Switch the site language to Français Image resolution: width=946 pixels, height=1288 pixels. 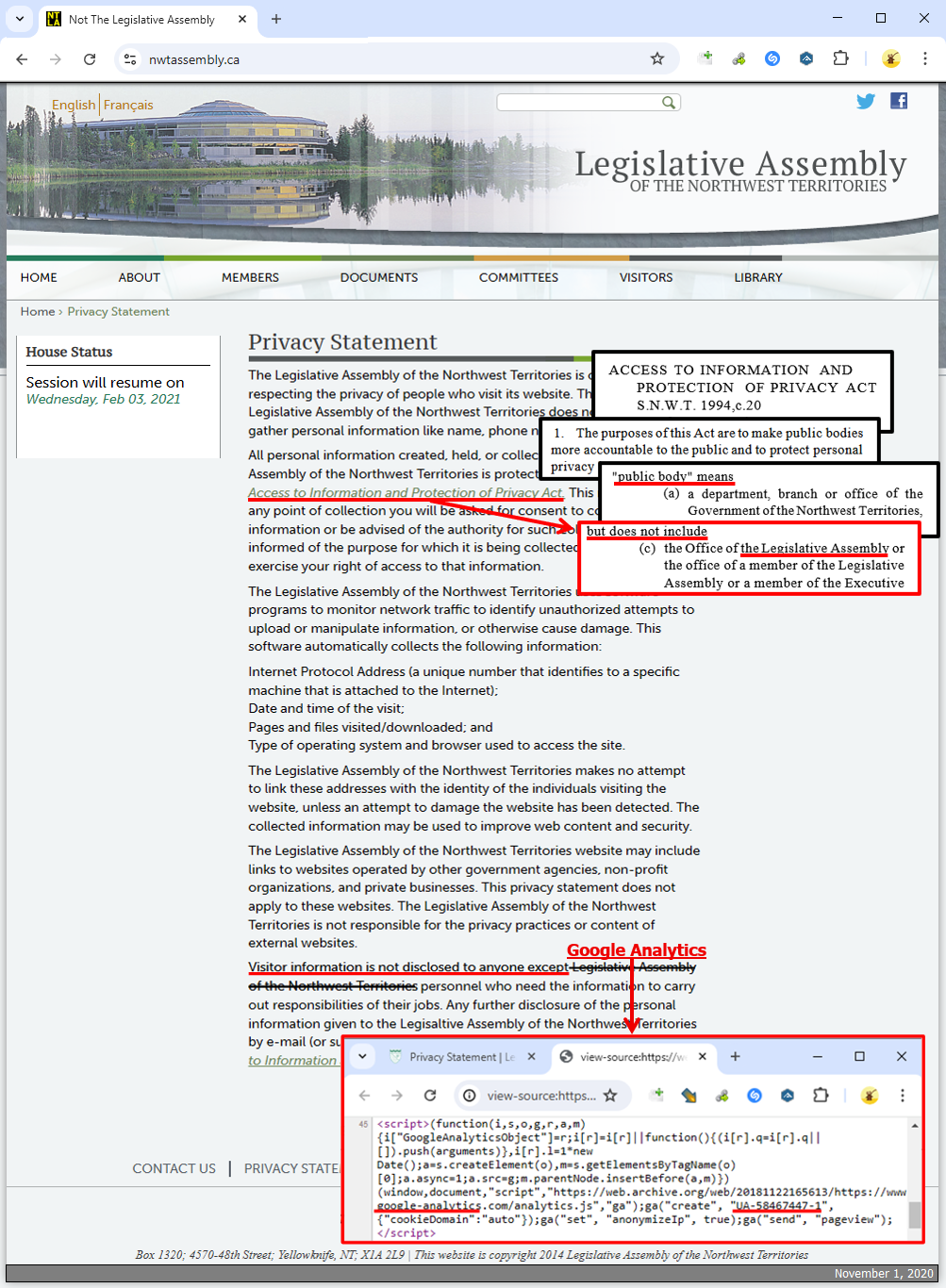(128, 105)
